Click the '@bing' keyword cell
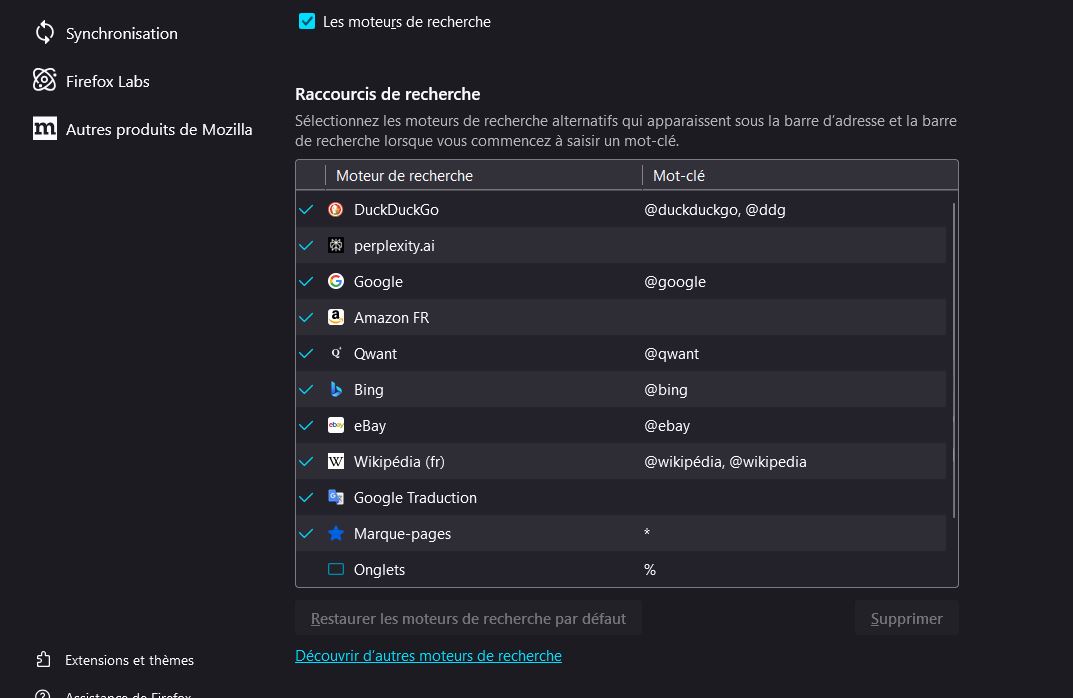The image size is (1073, 698). tap(666, 389)
